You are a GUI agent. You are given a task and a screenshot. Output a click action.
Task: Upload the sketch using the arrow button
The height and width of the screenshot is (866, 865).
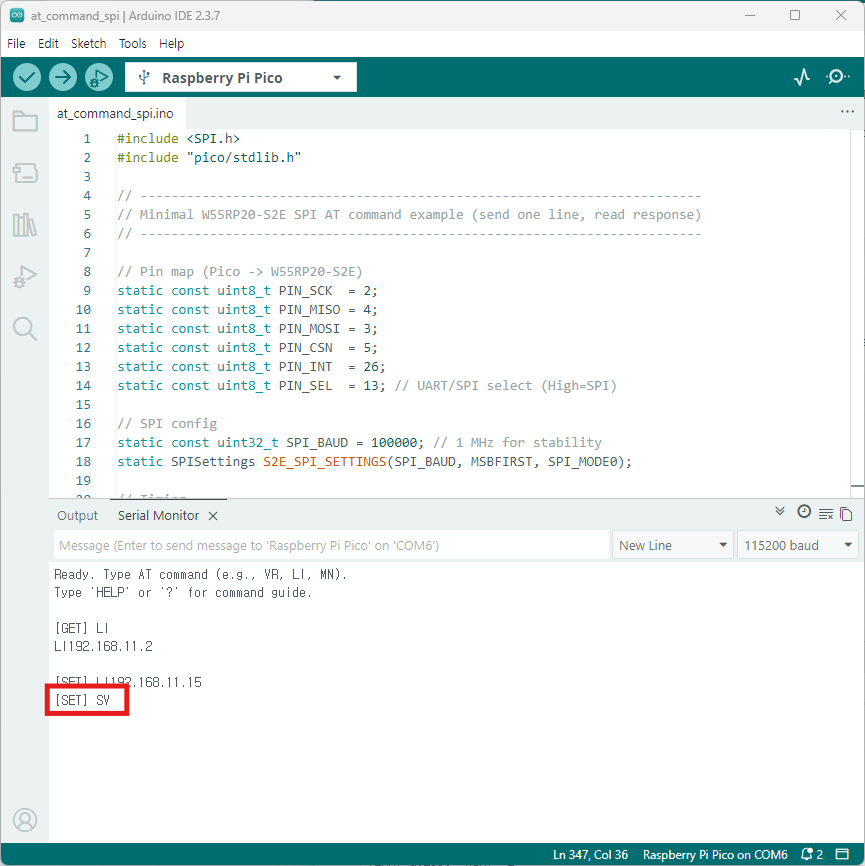63,77
